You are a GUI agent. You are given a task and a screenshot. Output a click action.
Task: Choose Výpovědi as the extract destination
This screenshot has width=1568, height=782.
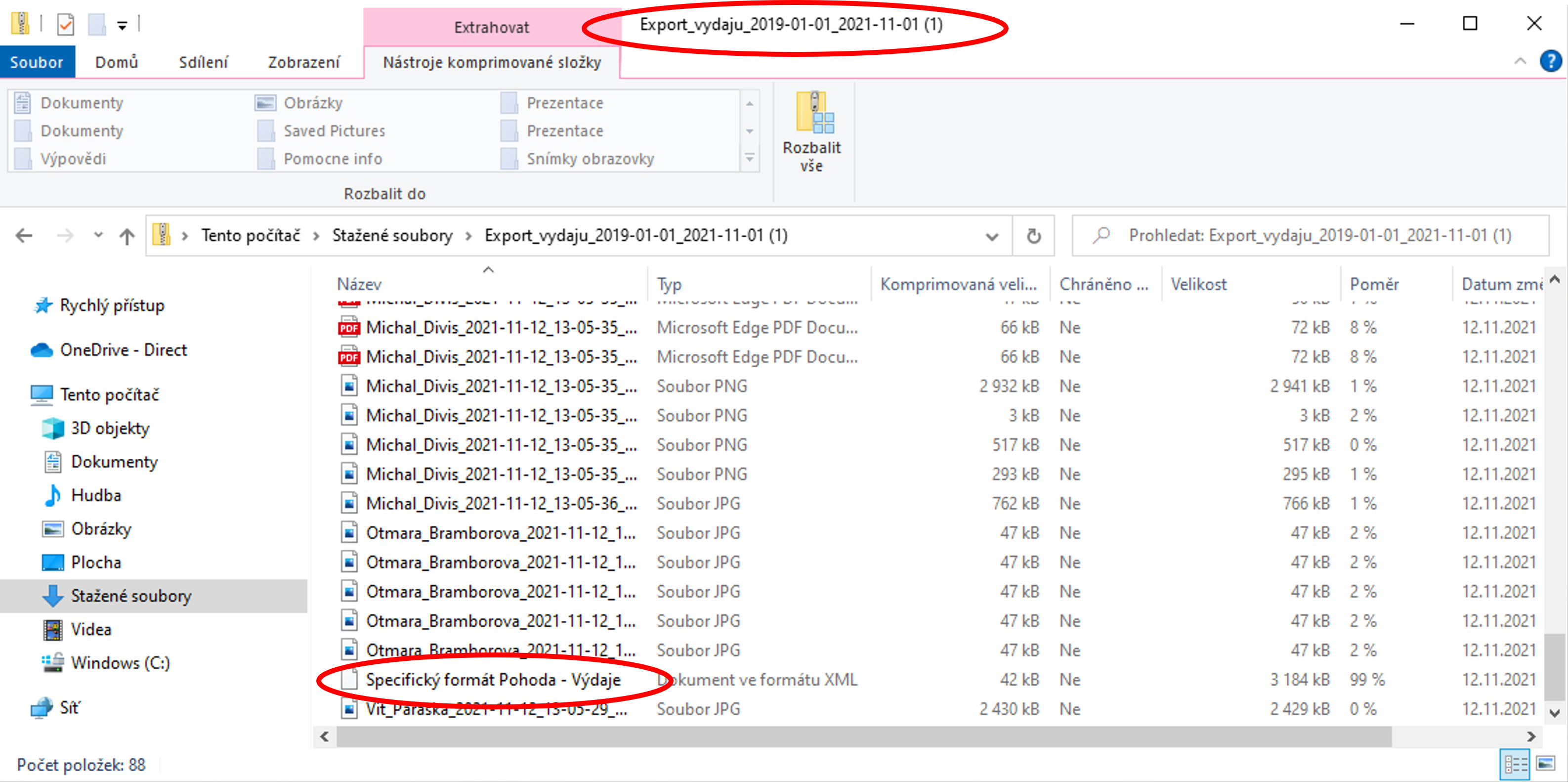[x=61, y=159]
